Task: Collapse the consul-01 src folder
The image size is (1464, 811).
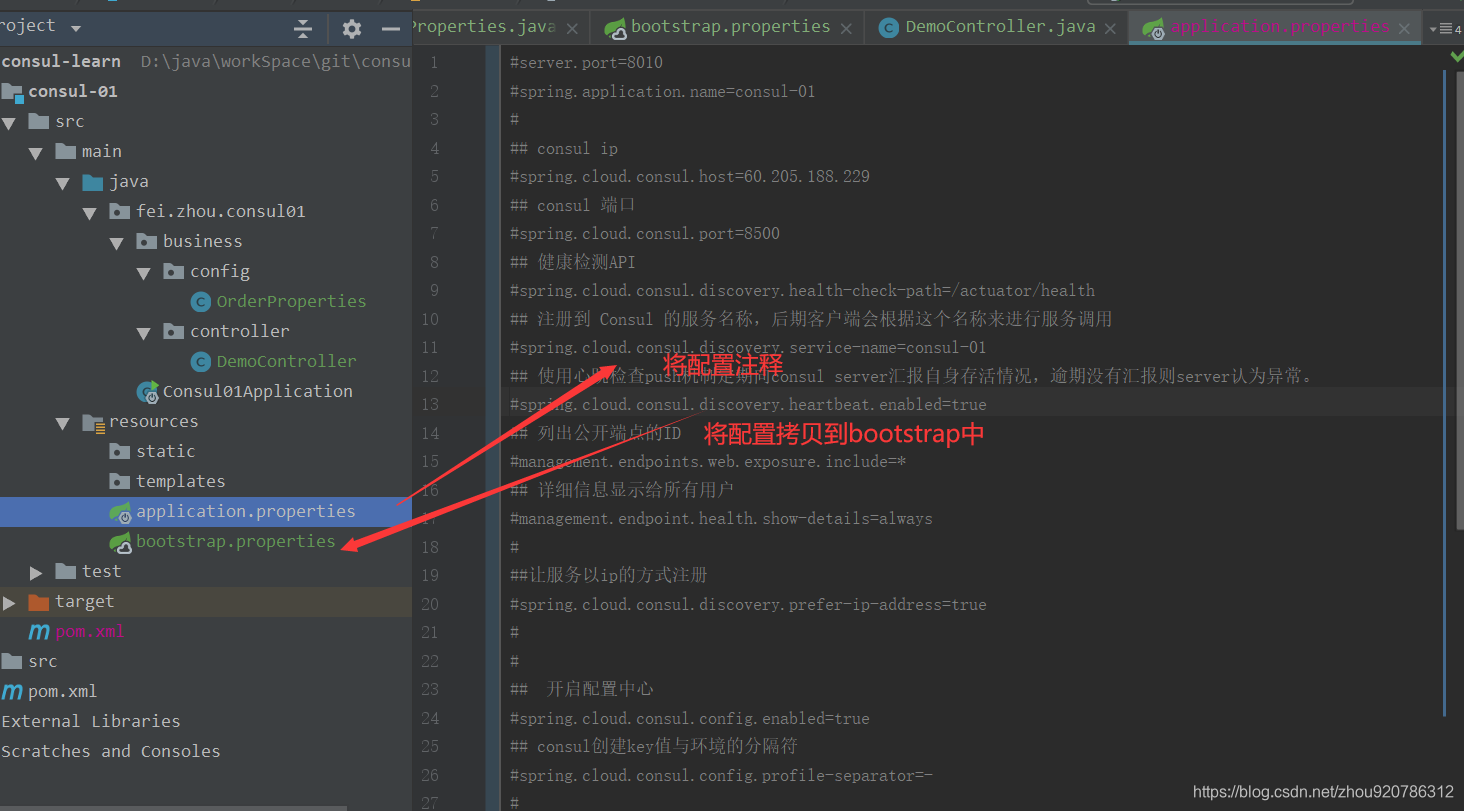Action: (x=9, y=123)
